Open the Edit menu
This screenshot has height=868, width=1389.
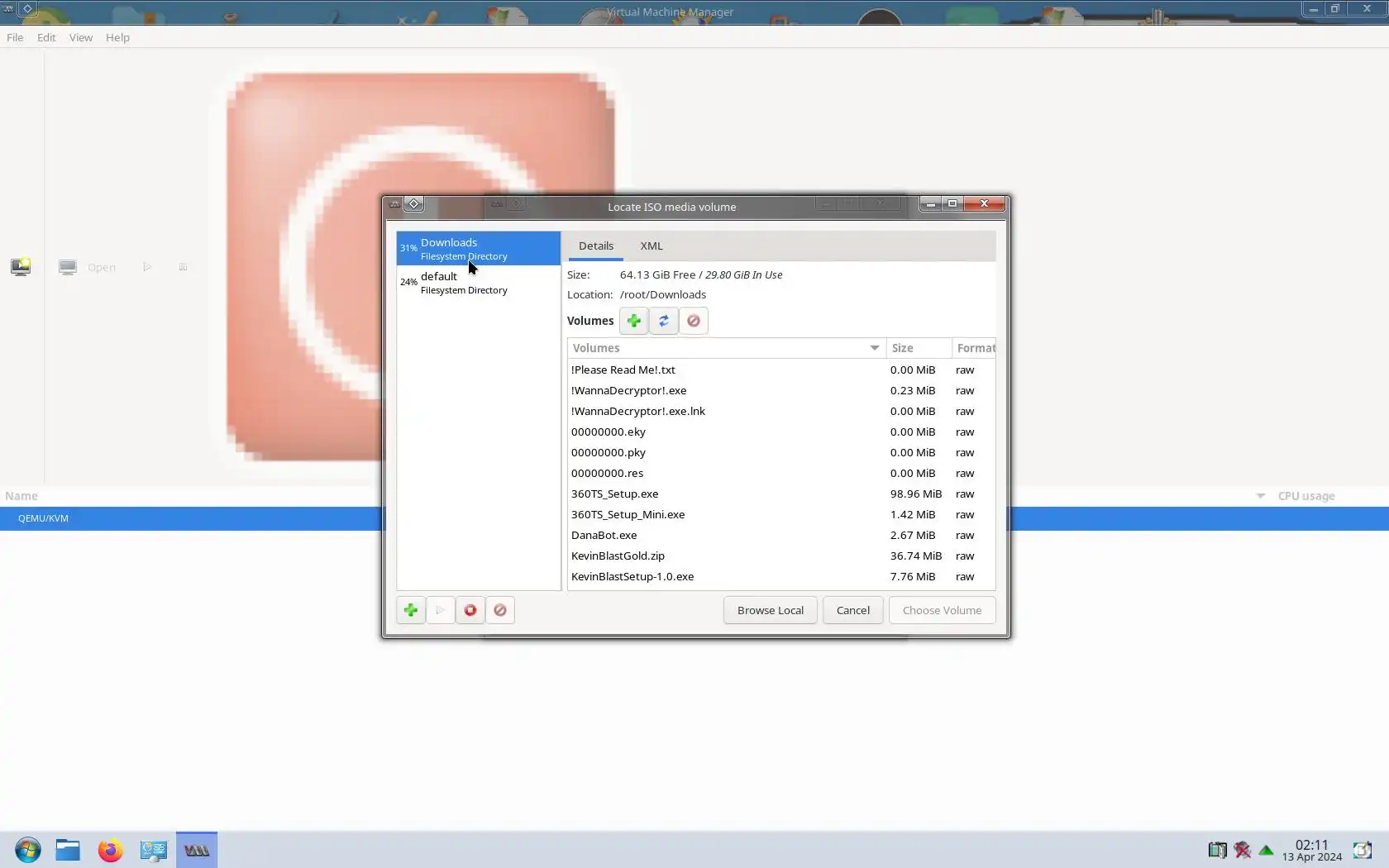point(46,37)
